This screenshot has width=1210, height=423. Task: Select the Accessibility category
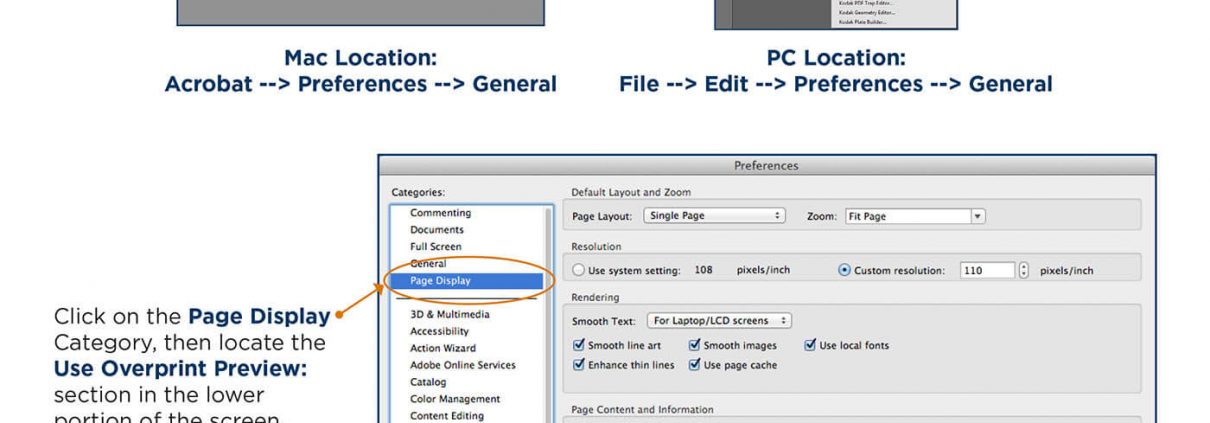439,331
